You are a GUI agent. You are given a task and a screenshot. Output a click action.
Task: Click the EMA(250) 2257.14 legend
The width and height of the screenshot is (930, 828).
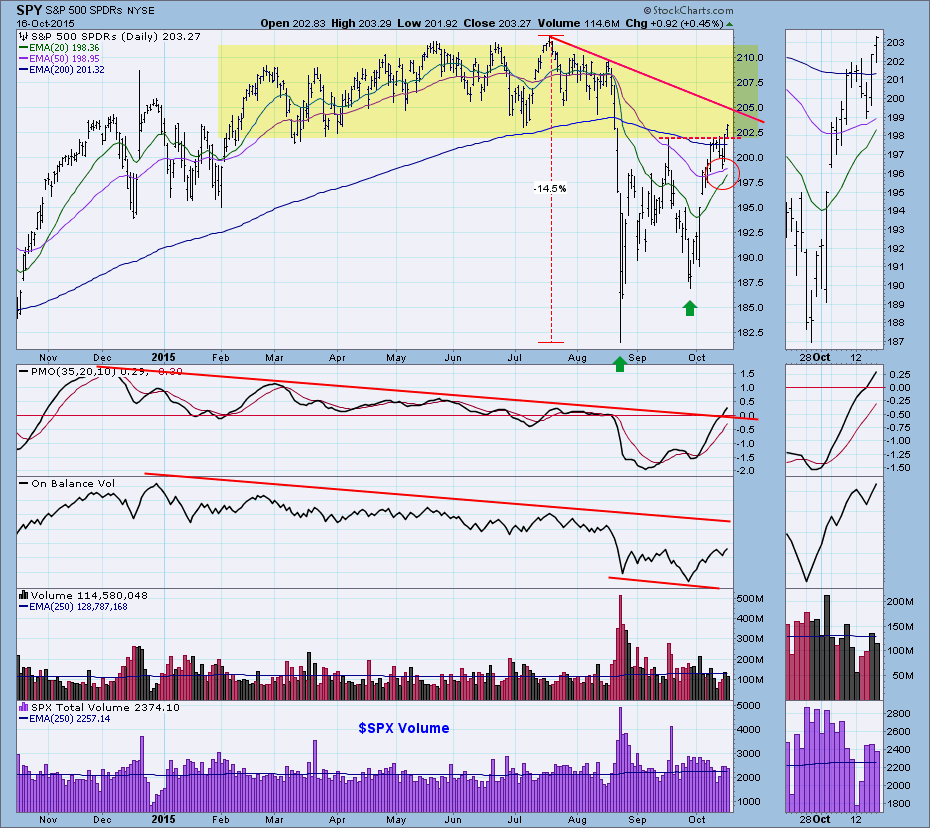[64, 719]
